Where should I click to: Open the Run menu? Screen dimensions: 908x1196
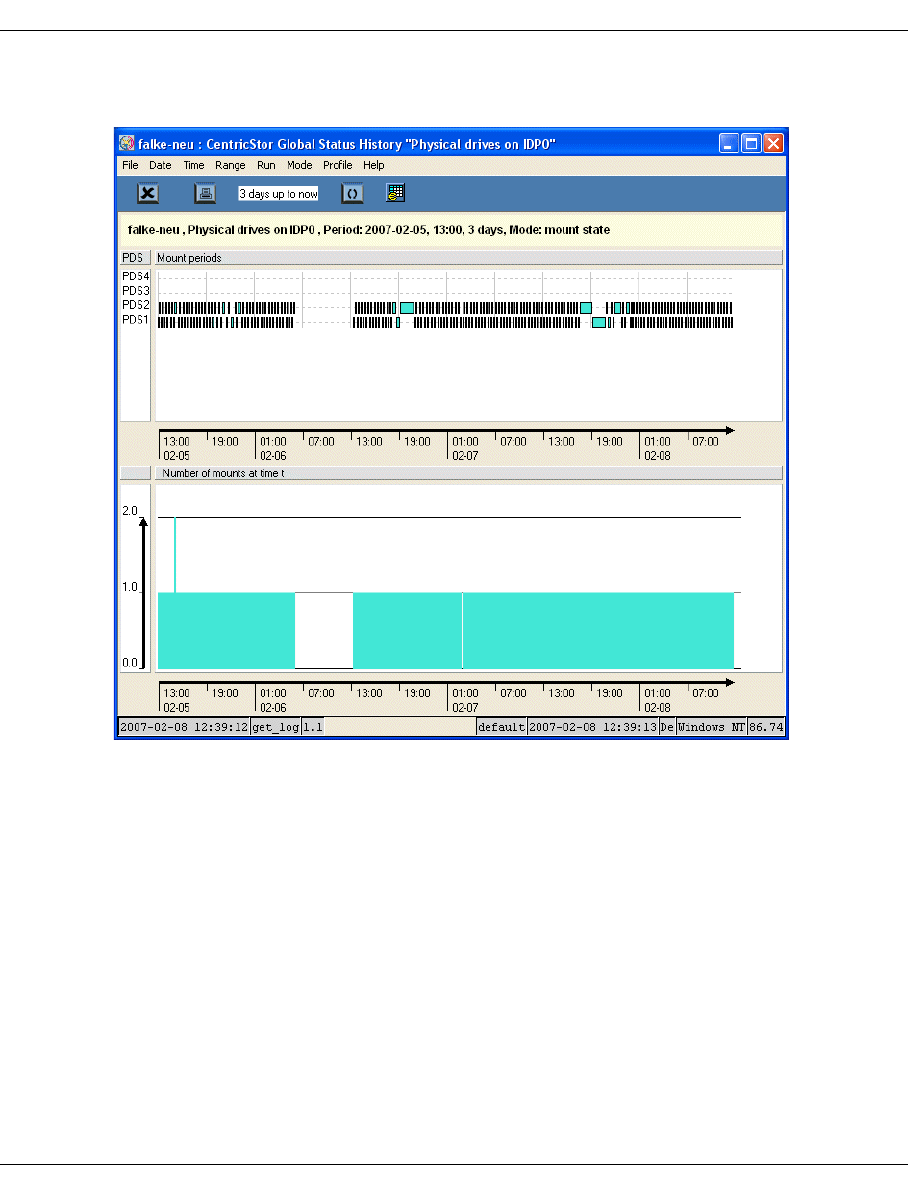point(266,165)
